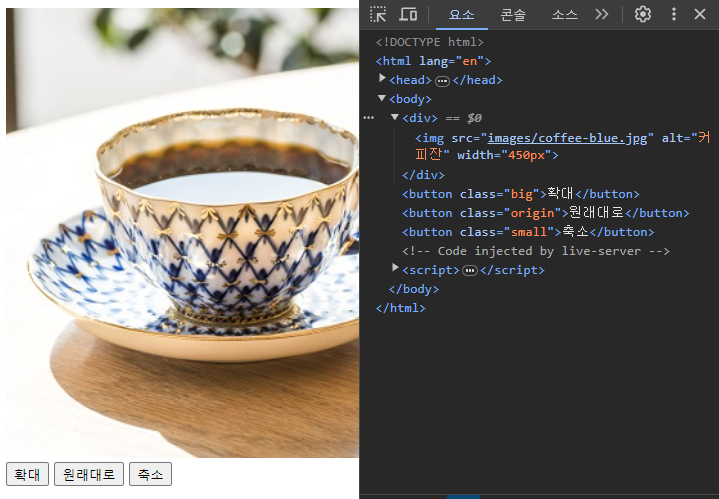Open the DevTools three-dot menu
The image size is (719, 499).
click(674, 14)
